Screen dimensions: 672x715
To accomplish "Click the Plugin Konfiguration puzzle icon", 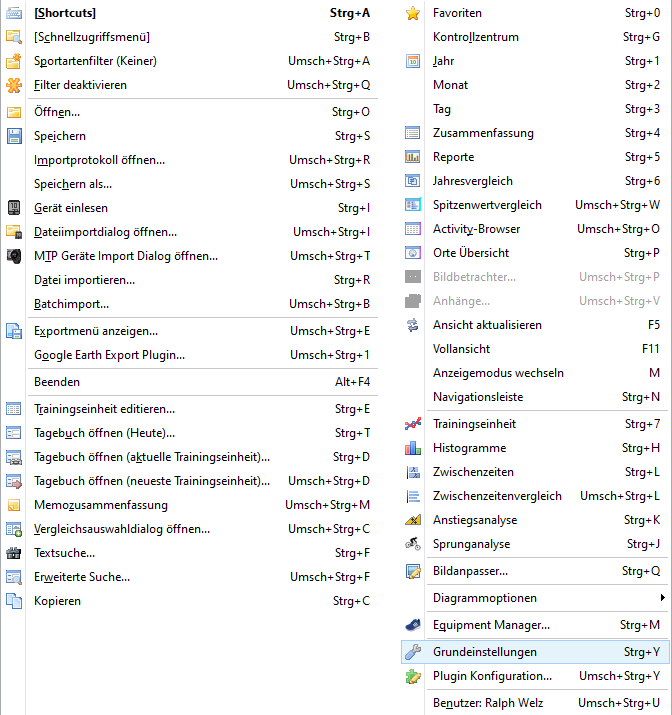I will (x=413, y=676).
